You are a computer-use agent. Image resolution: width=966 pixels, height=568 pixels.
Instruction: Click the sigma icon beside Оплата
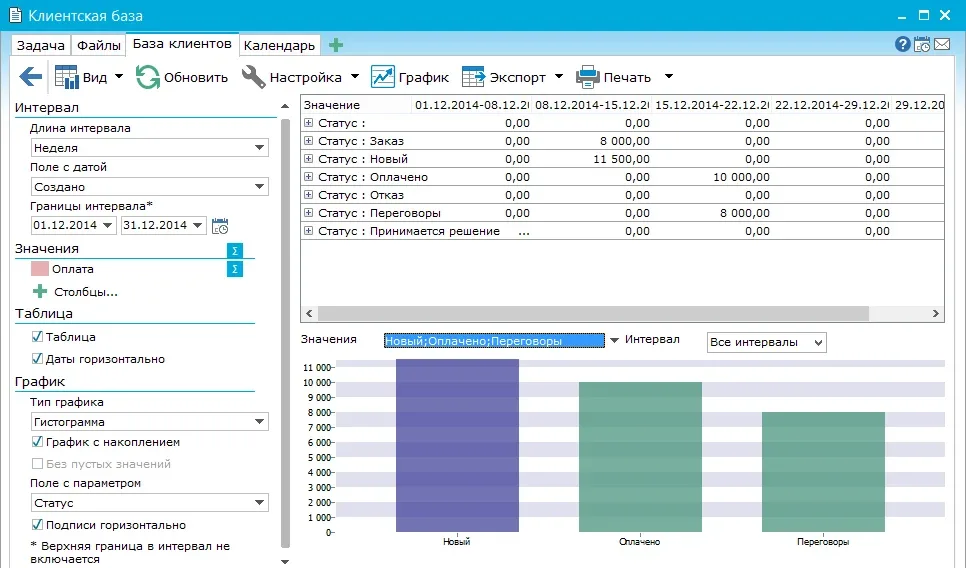235,269
